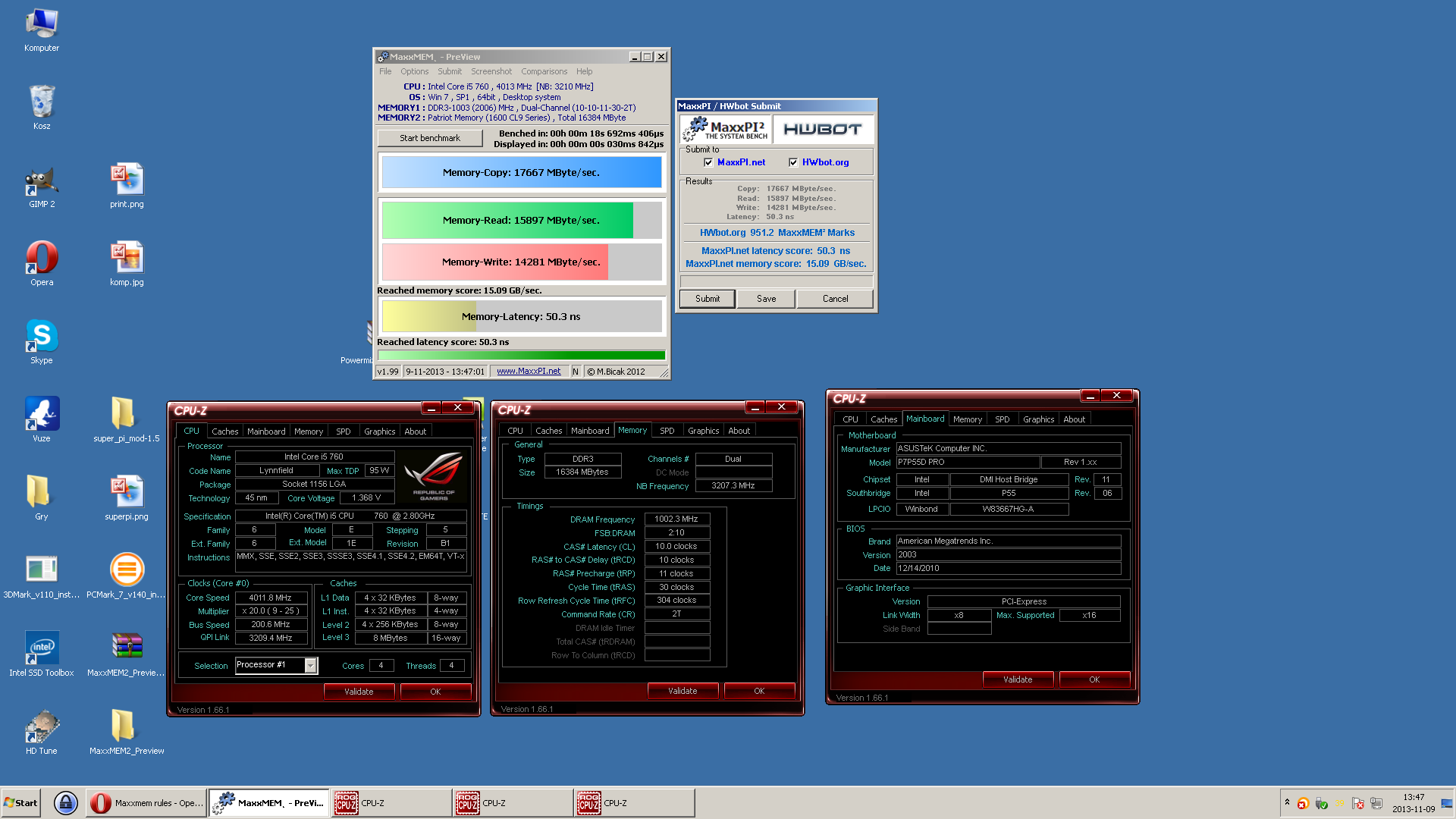The image size is (1456, 819).
Task: Launch the HD Tune desktop shortcut
Action: 42,733
